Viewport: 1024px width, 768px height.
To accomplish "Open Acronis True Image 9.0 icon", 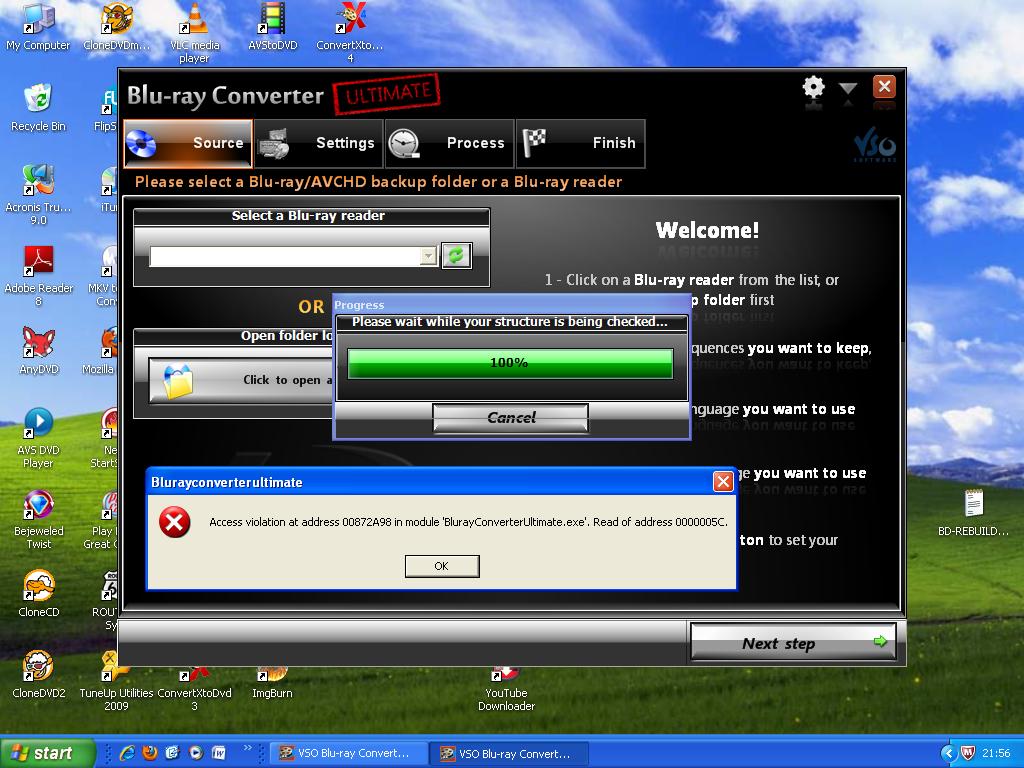I will point(38,194).
